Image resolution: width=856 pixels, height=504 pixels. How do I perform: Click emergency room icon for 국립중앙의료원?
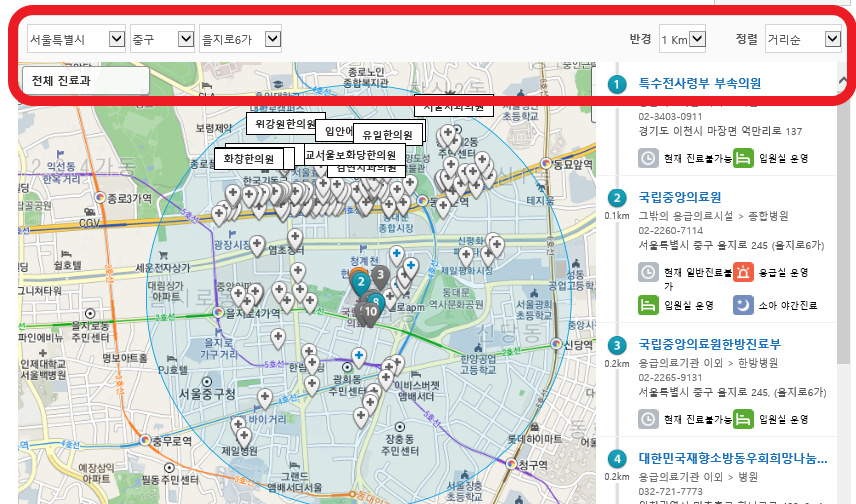[743, 272]
